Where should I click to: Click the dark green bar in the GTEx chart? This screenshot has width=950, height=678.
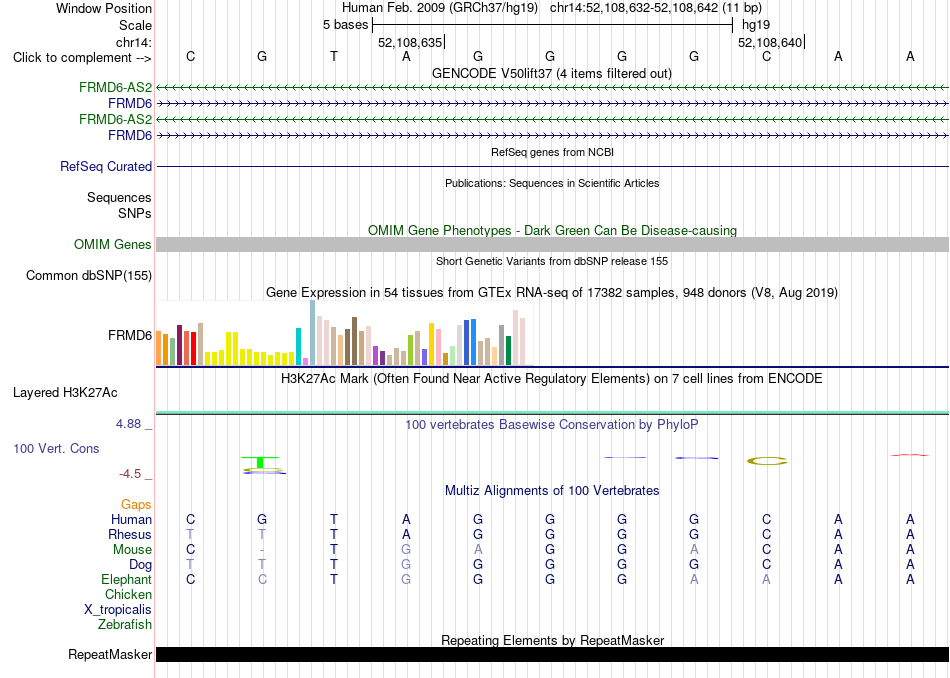[508, 351]
